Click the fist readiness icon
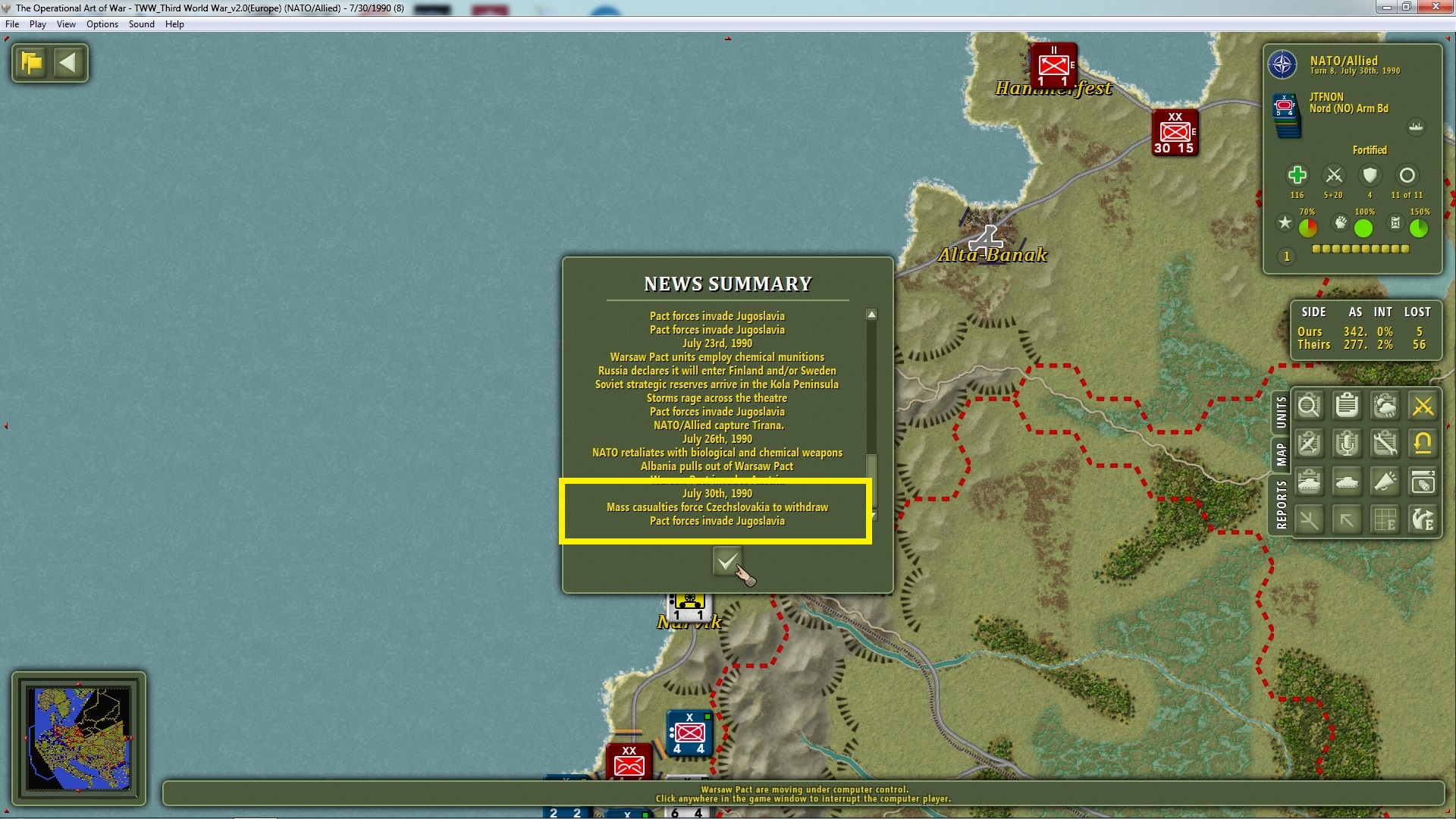The image size is (1456, 819). coord(1341,223)
